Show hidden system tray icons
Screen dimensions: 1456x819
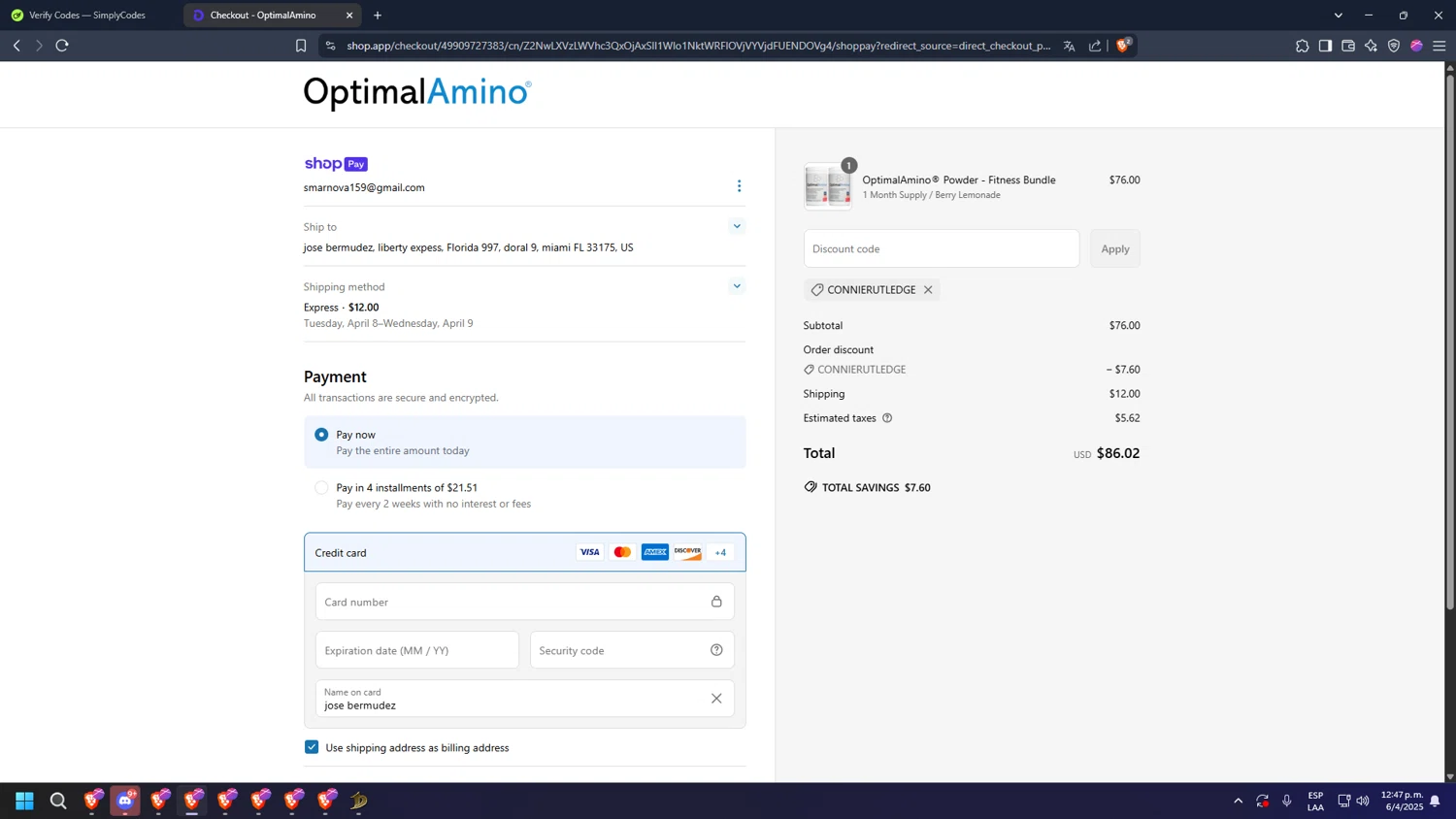tap(1238, 801)
